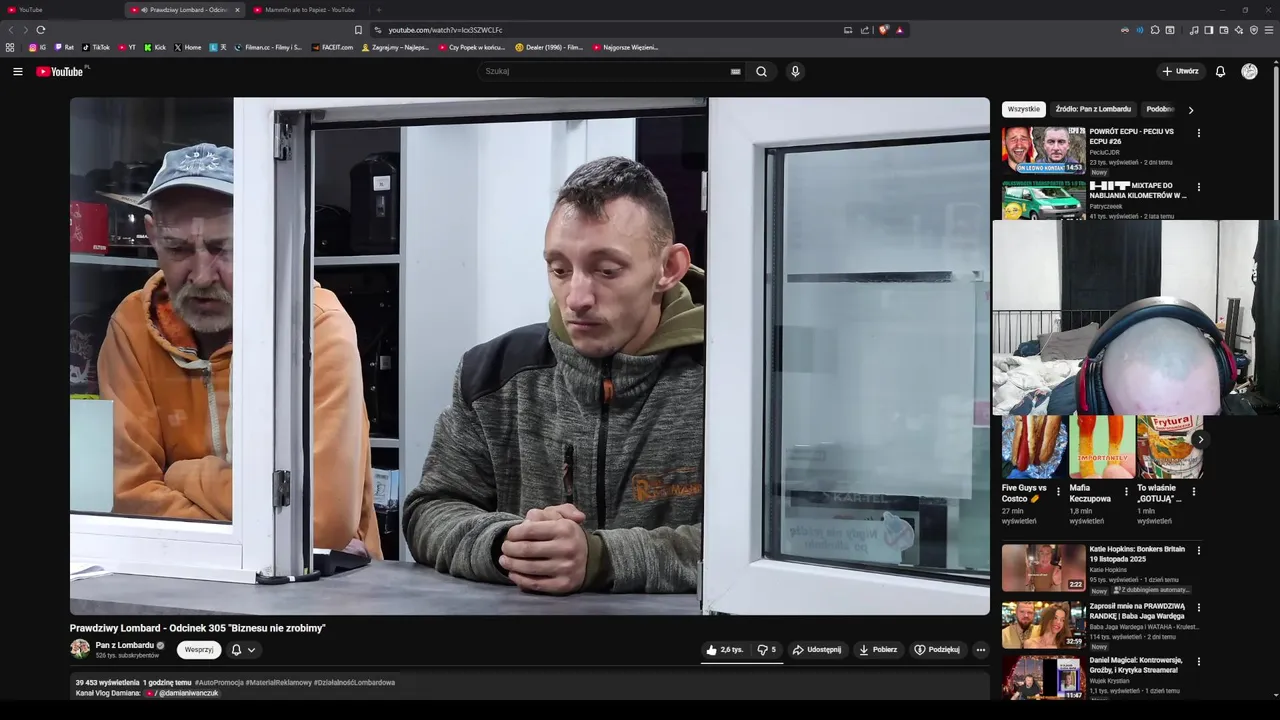Screen dimensions: 1280x720
Task: Click the Wesprzyj button
Action: pos(199,650)
